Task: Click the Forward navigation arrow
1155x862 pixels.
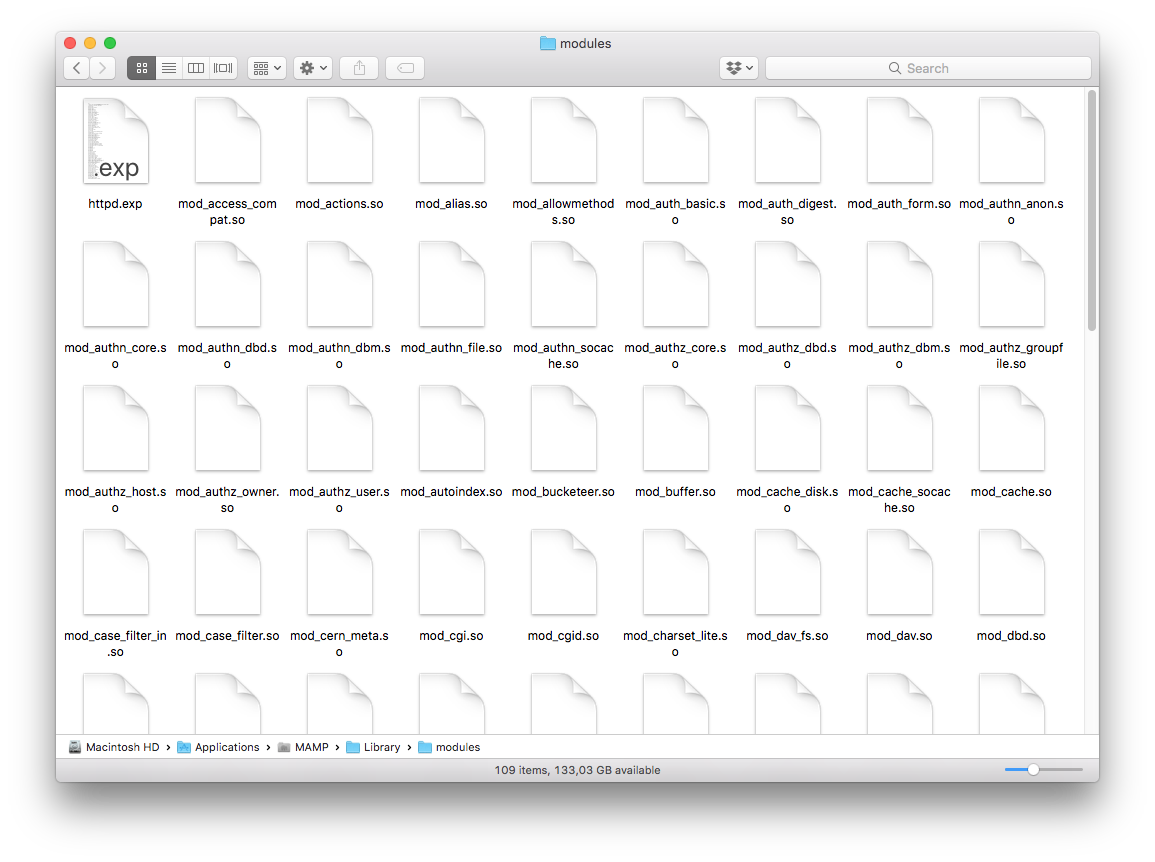Action: (103, 68)
